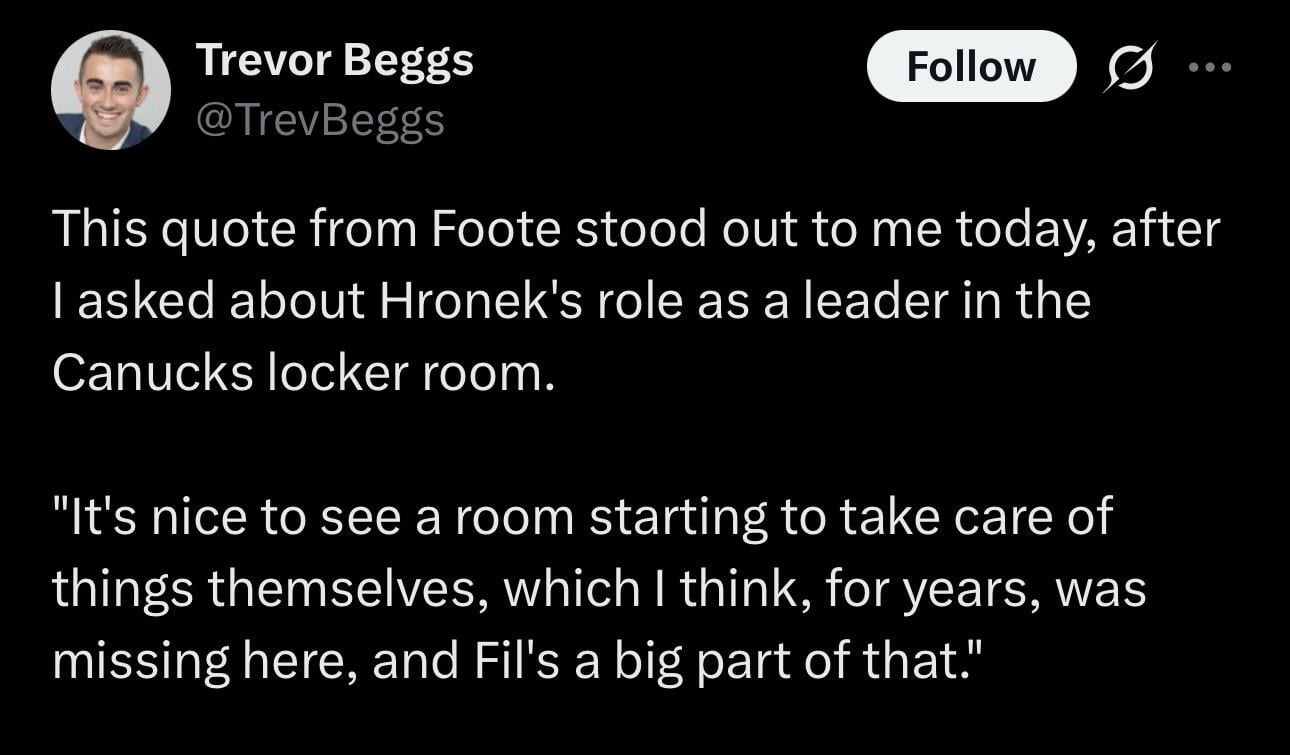Open the three-dot more options menu
This screenshot has width=1290, height=755.
1210,67
